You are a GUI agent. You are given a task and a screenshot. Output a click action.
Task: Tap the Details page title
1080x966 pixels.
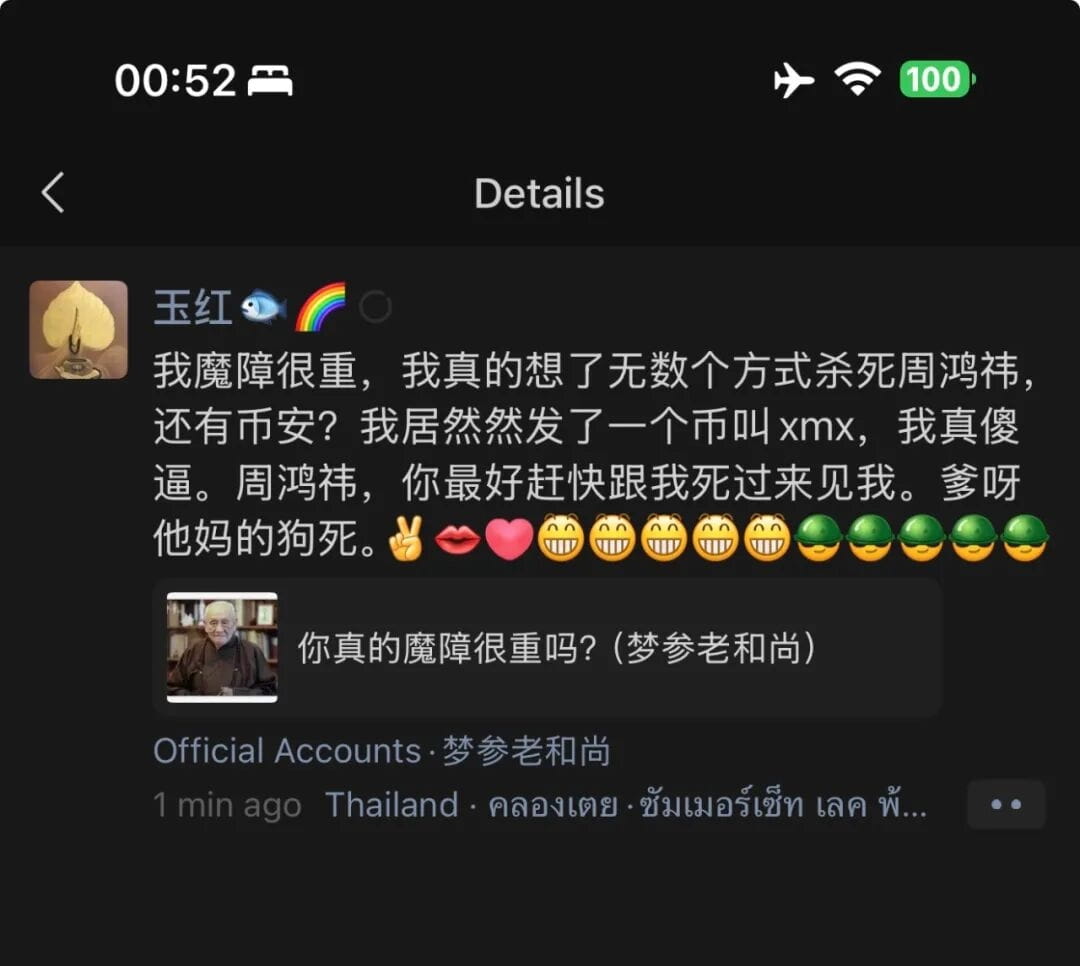(x=539, y=194)
